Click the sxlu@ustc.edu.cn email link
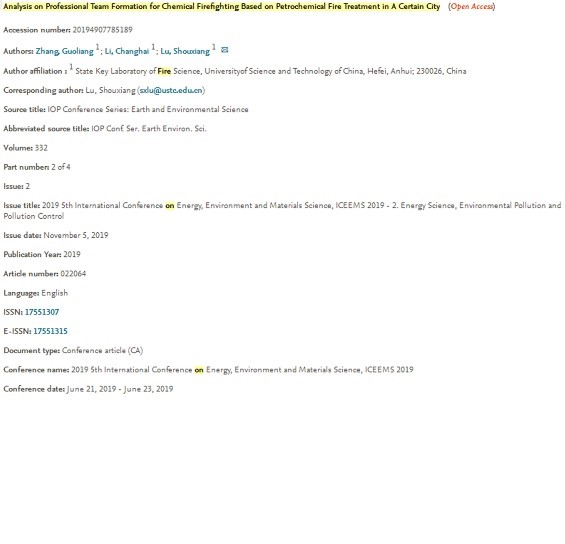This screenshot has height=544, width=565. click(x=171, y=90)
